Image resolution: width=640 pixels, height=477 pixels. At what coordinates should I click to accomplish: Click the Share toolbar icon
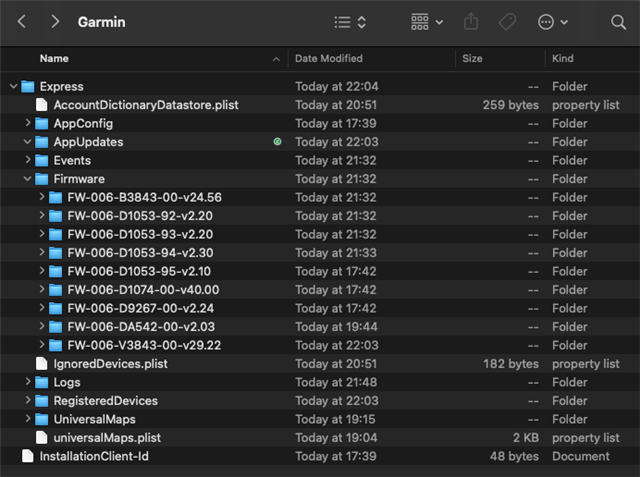[472, 21]
